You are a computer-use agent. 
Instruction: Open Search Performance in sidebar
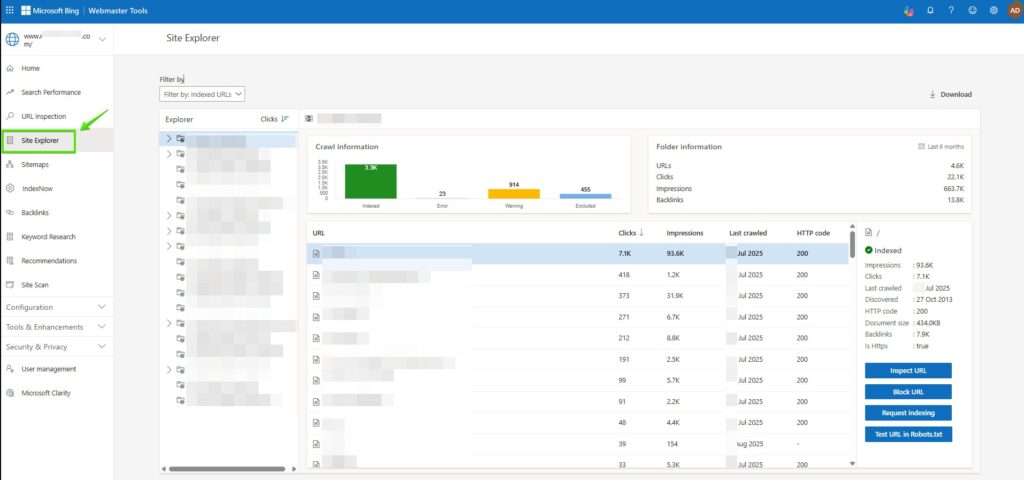(51, 92)
